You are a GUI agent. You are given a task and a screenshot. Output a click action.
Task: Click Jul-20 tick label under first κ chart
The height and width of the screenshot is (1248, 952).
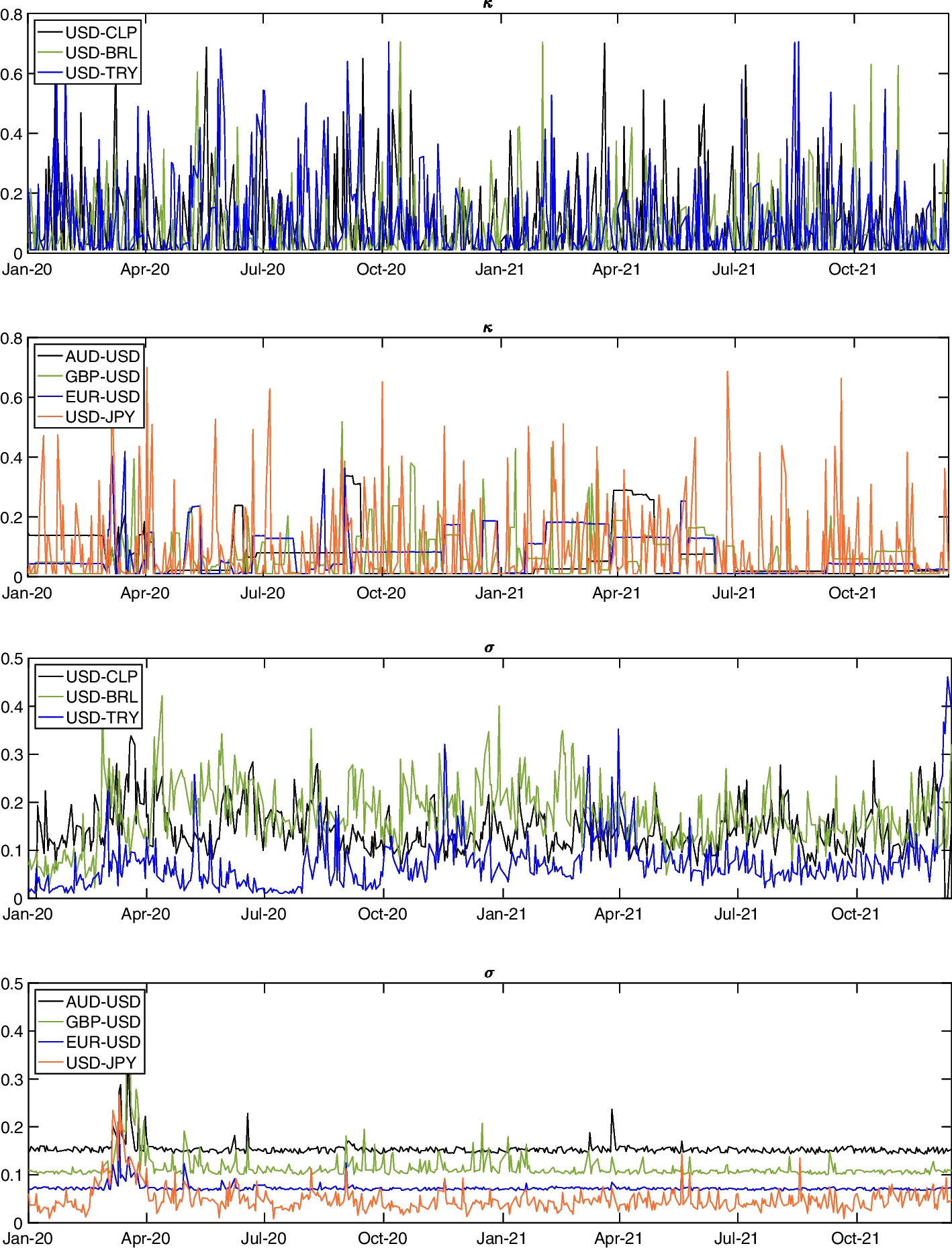pyautogui.click(x=263, y=269)
